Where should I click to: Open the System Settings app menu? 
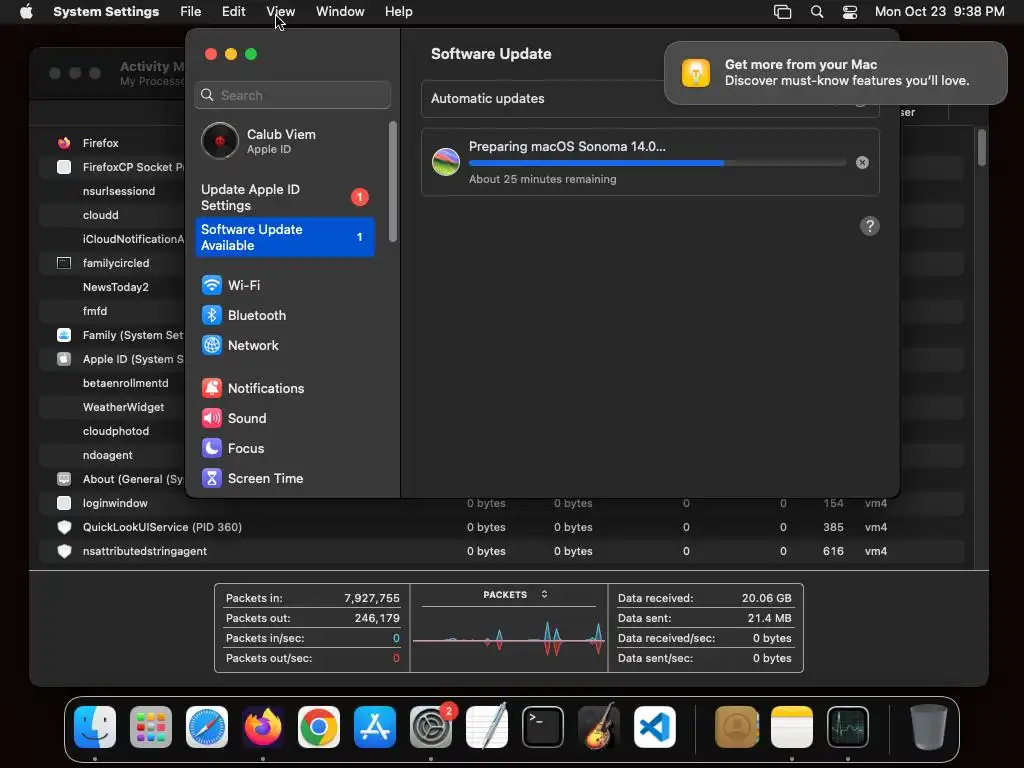coord(106,12)
